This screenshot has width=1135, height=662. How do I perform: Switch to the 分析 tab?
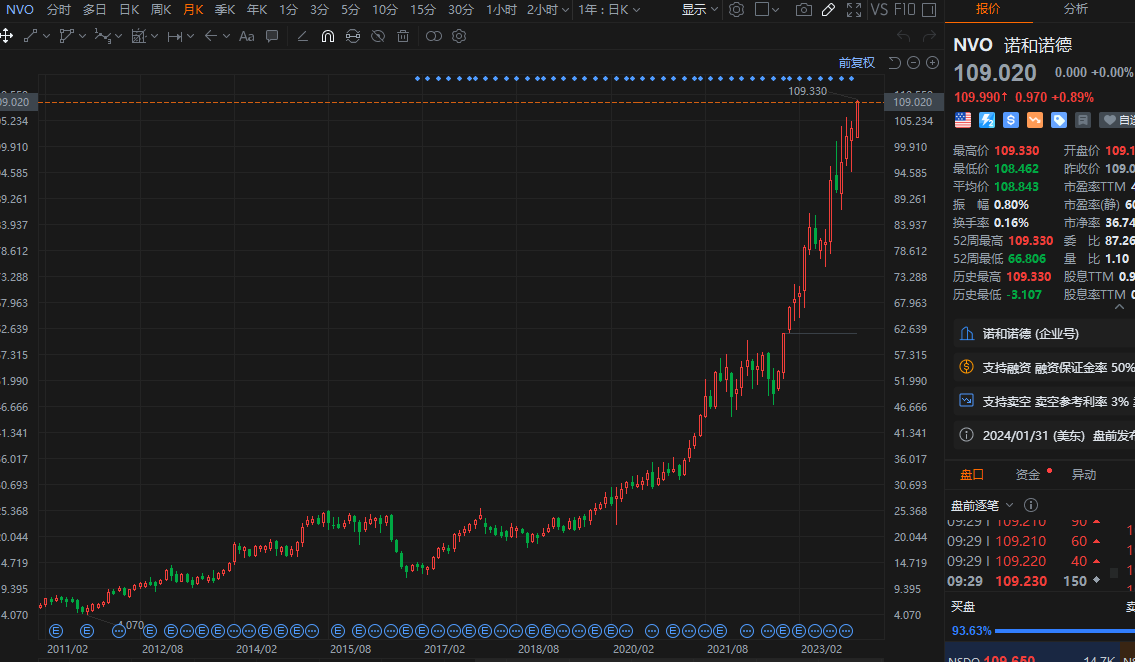(x=1076, y=9)
